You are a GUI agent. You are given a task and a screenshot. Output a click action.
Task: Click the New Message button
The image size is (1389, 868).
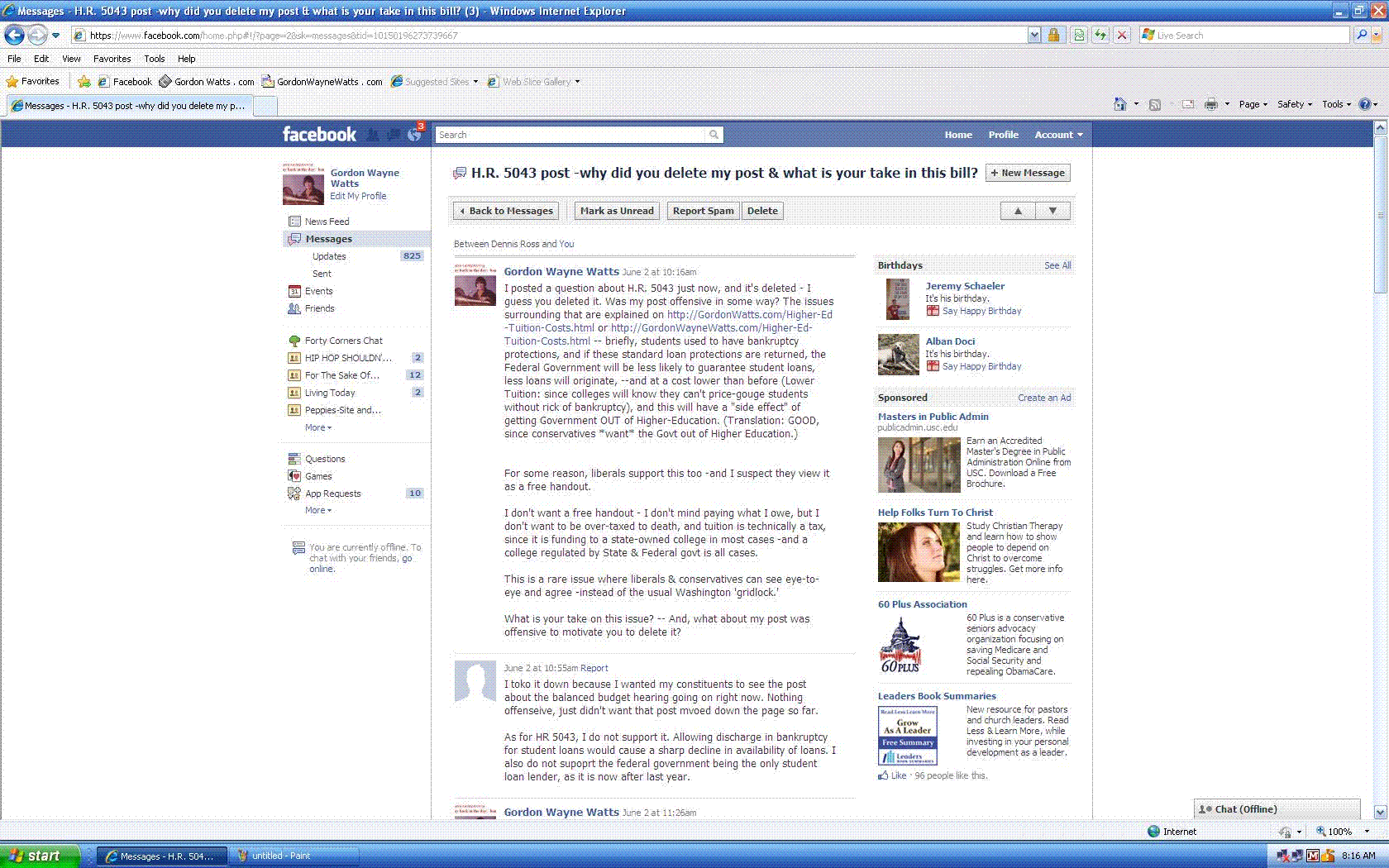(x=1028, y=173)
